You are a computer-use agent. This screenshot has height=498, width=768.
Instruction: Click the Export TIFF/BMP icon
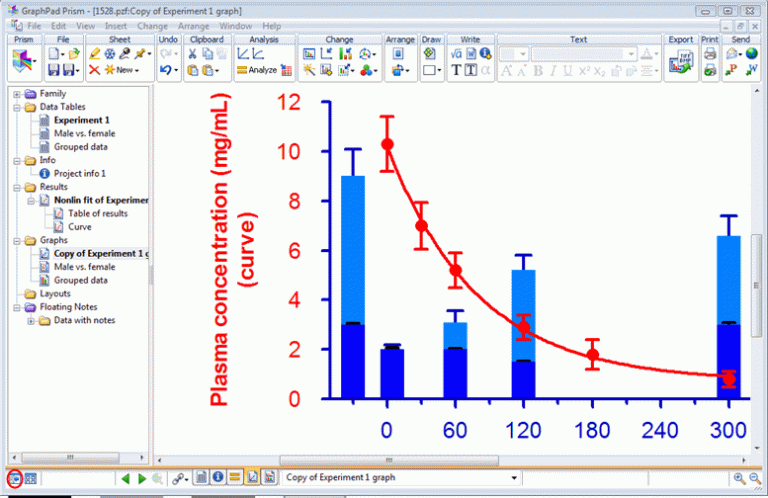coord(681,63)
